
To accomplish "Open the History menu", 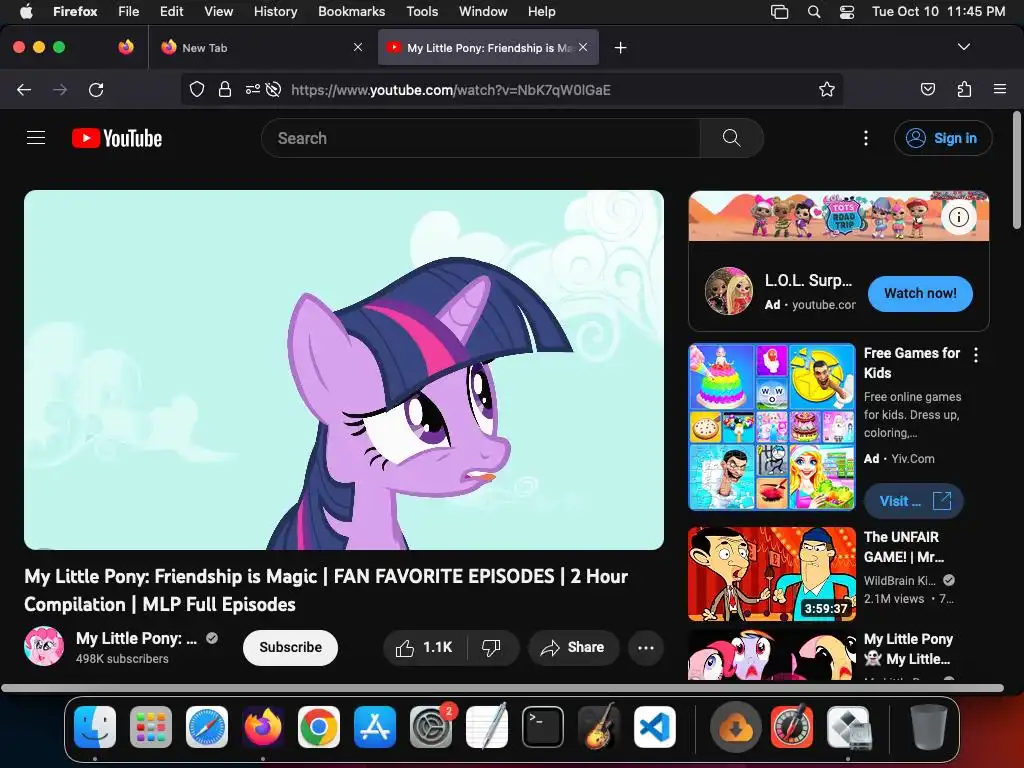I will pos(276,11).
